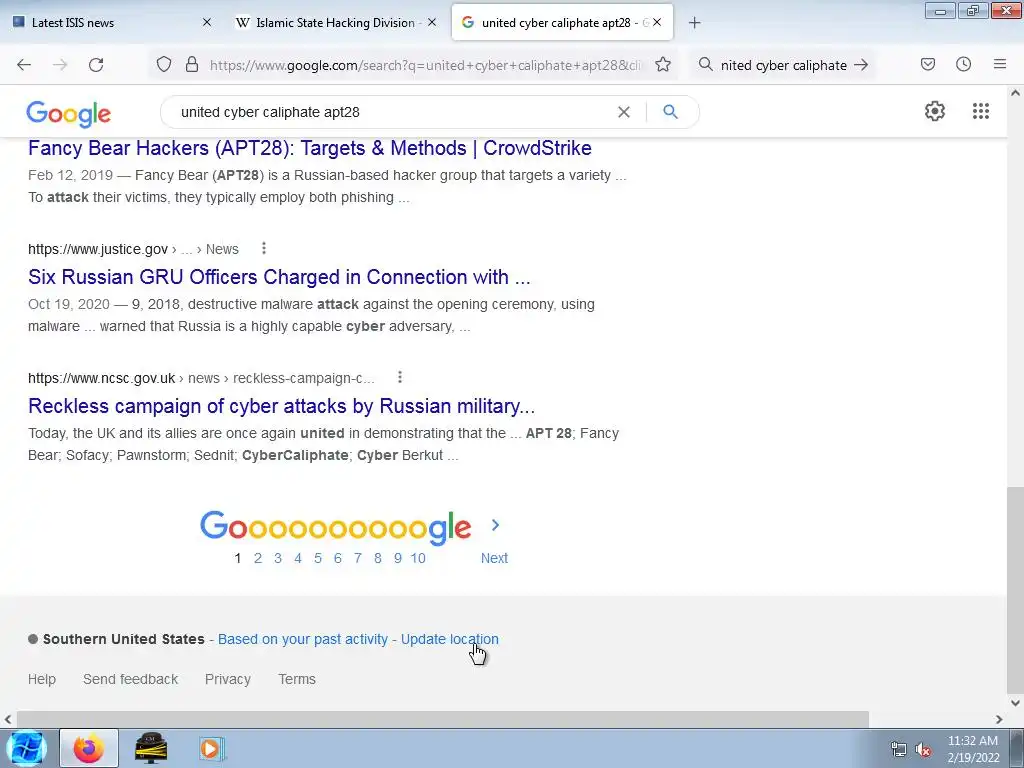This screenshot has width=1024, height=768.
Task: Click the https://www.ncsc.gov.uk breadcrumb text
Action: pyautogui.click(x=101, y=379)
